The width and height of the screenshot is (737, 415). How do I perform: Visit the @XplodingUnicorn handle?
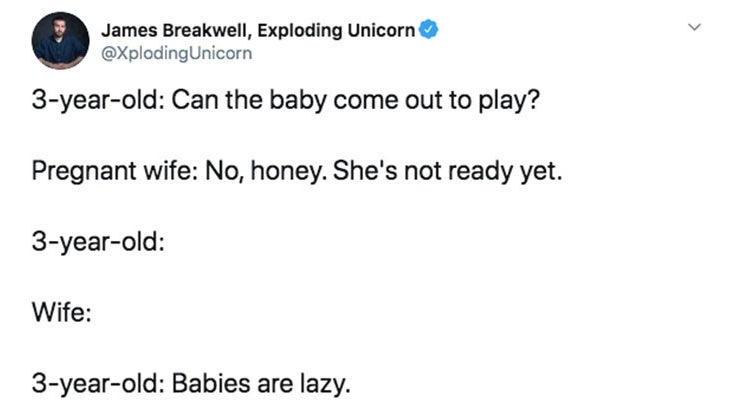[177, 53]
